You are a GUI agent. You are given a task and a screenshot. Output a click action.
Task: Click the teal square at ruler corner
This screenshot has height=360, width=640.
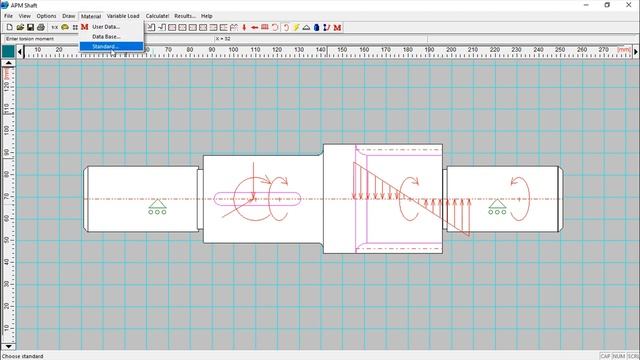coord(8,52)
